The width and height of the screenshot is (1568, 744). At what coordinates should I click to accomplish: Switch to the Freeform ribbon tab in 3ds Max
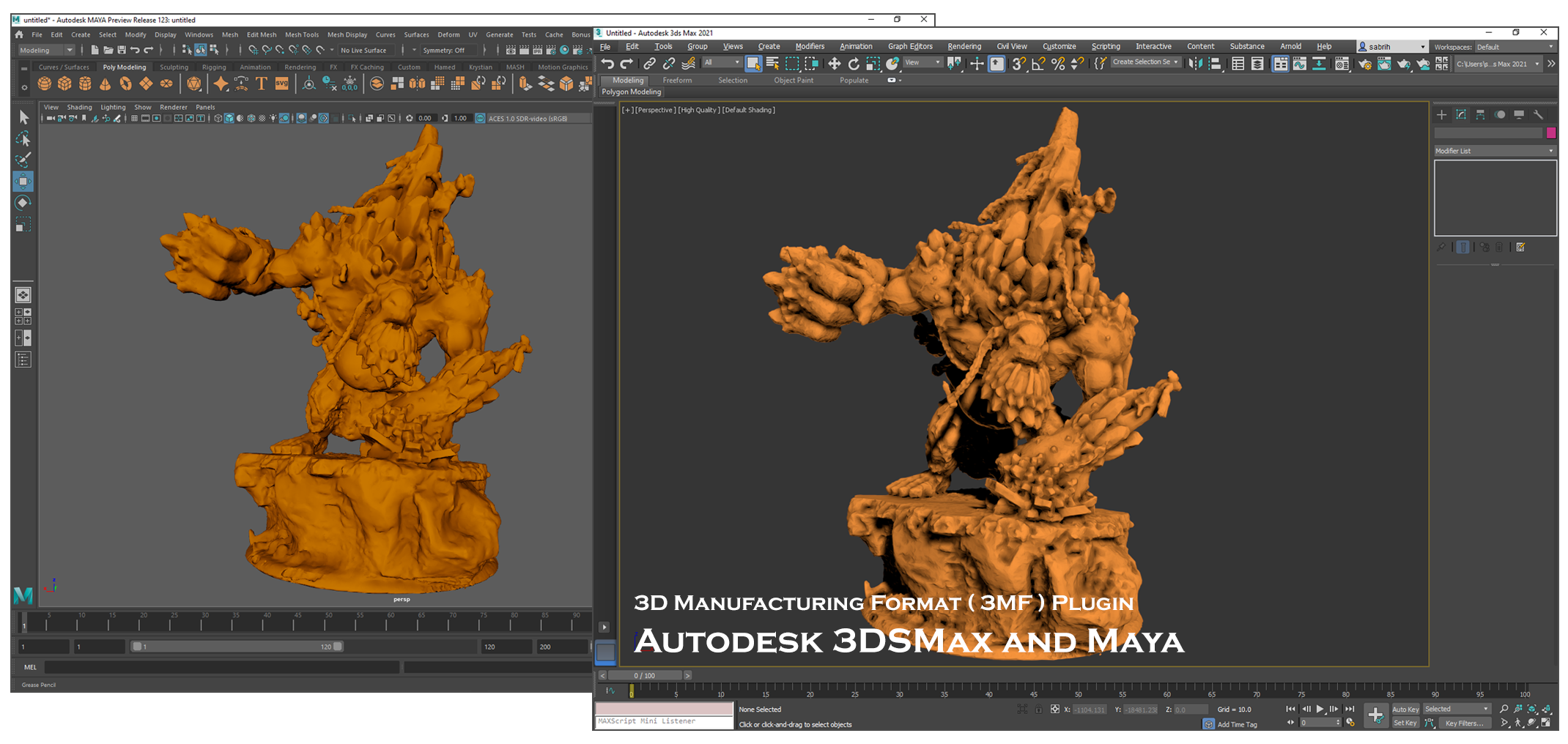pos(677,81)
